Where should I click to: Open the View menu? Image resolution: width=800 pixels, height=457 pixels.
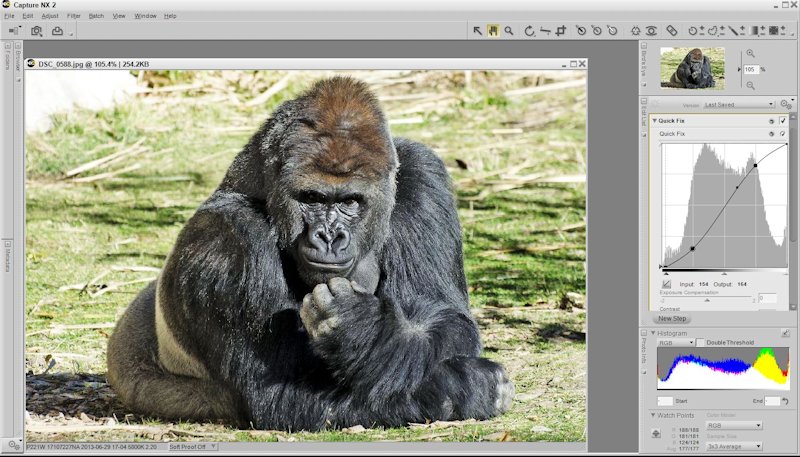pyautogui.click(x=119, y=16)
